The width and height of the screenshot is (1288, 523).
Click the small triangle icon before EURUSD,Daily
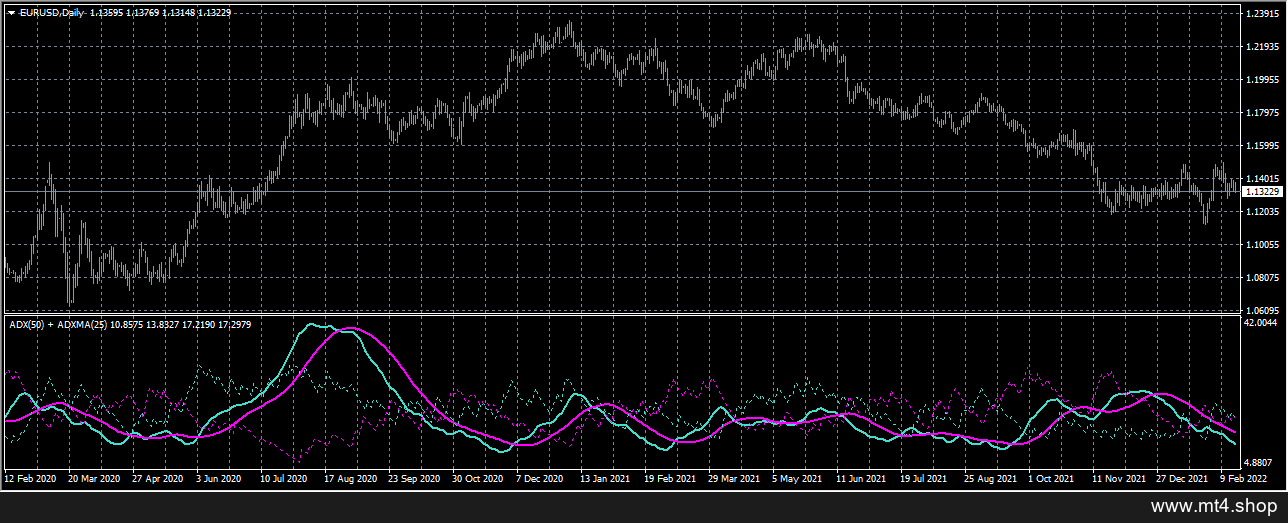(x=11, y=12)
